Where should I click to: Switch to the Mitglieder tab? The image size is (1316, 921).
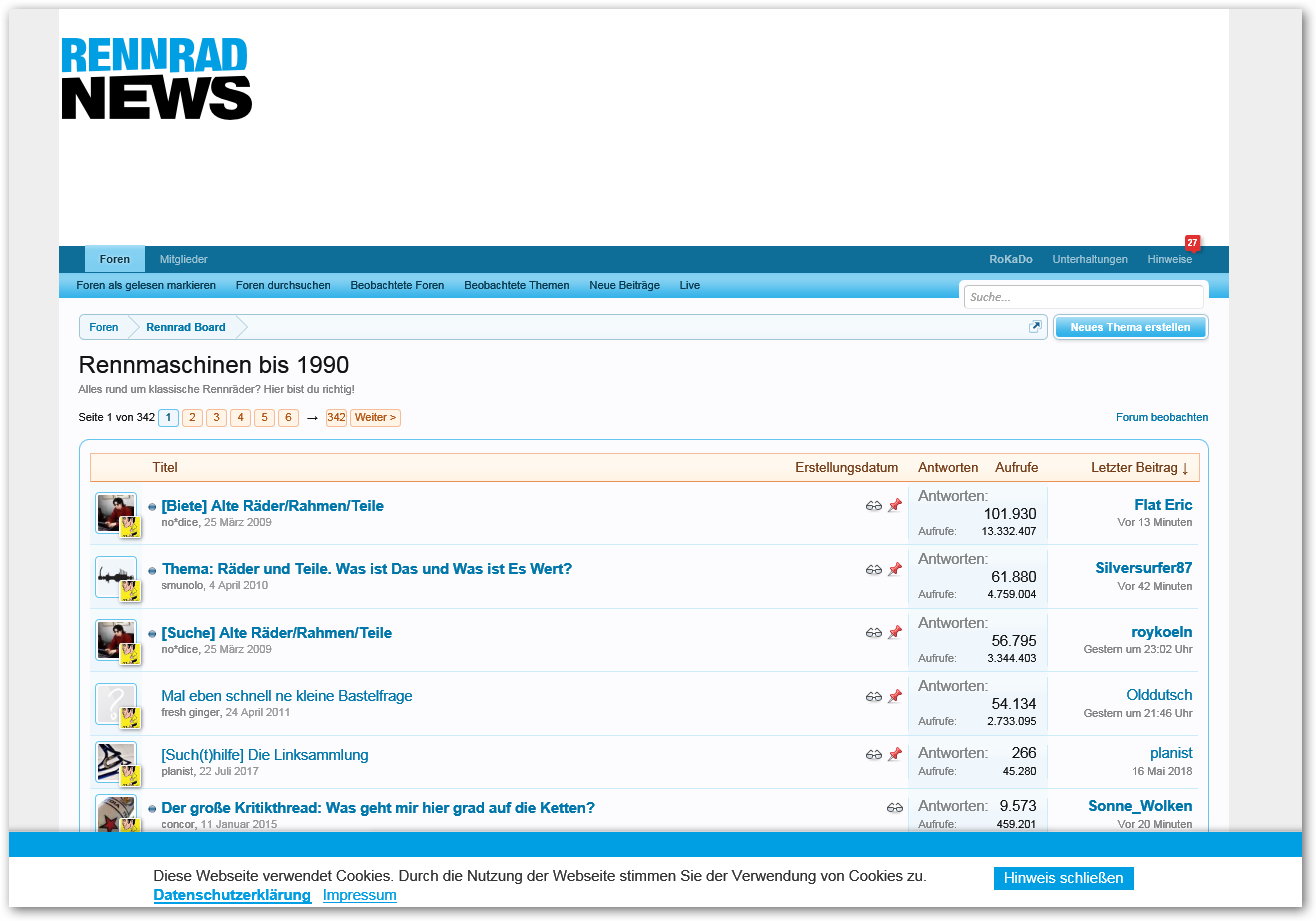click(183, 259)
